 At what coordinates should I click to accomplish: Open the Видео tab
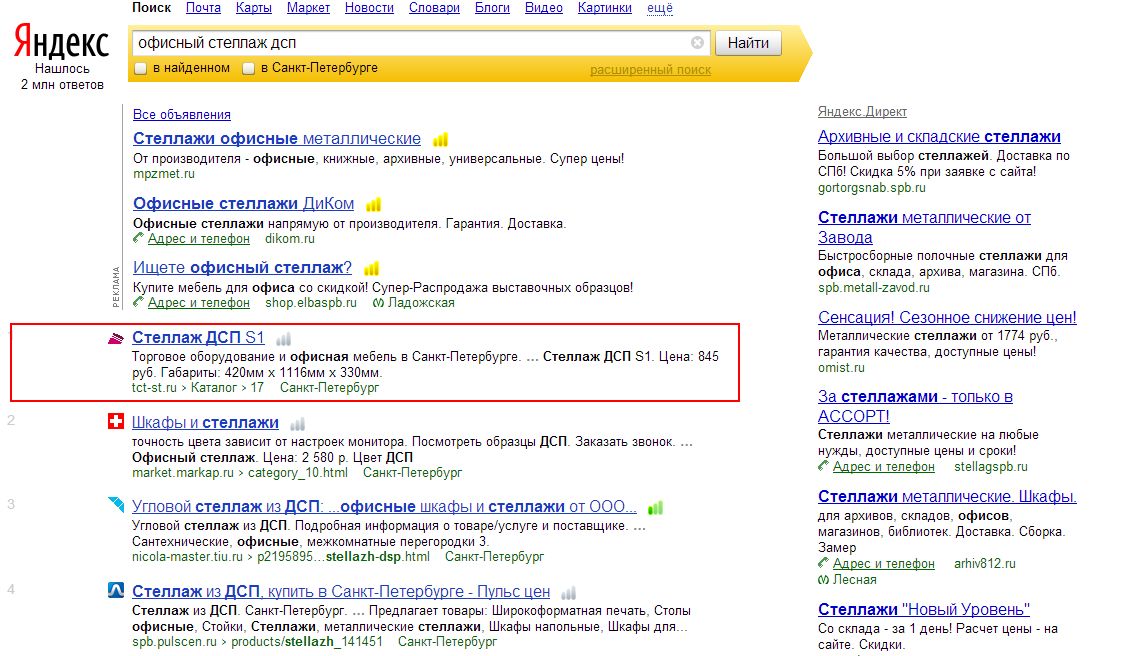click(x=544, y=8)
